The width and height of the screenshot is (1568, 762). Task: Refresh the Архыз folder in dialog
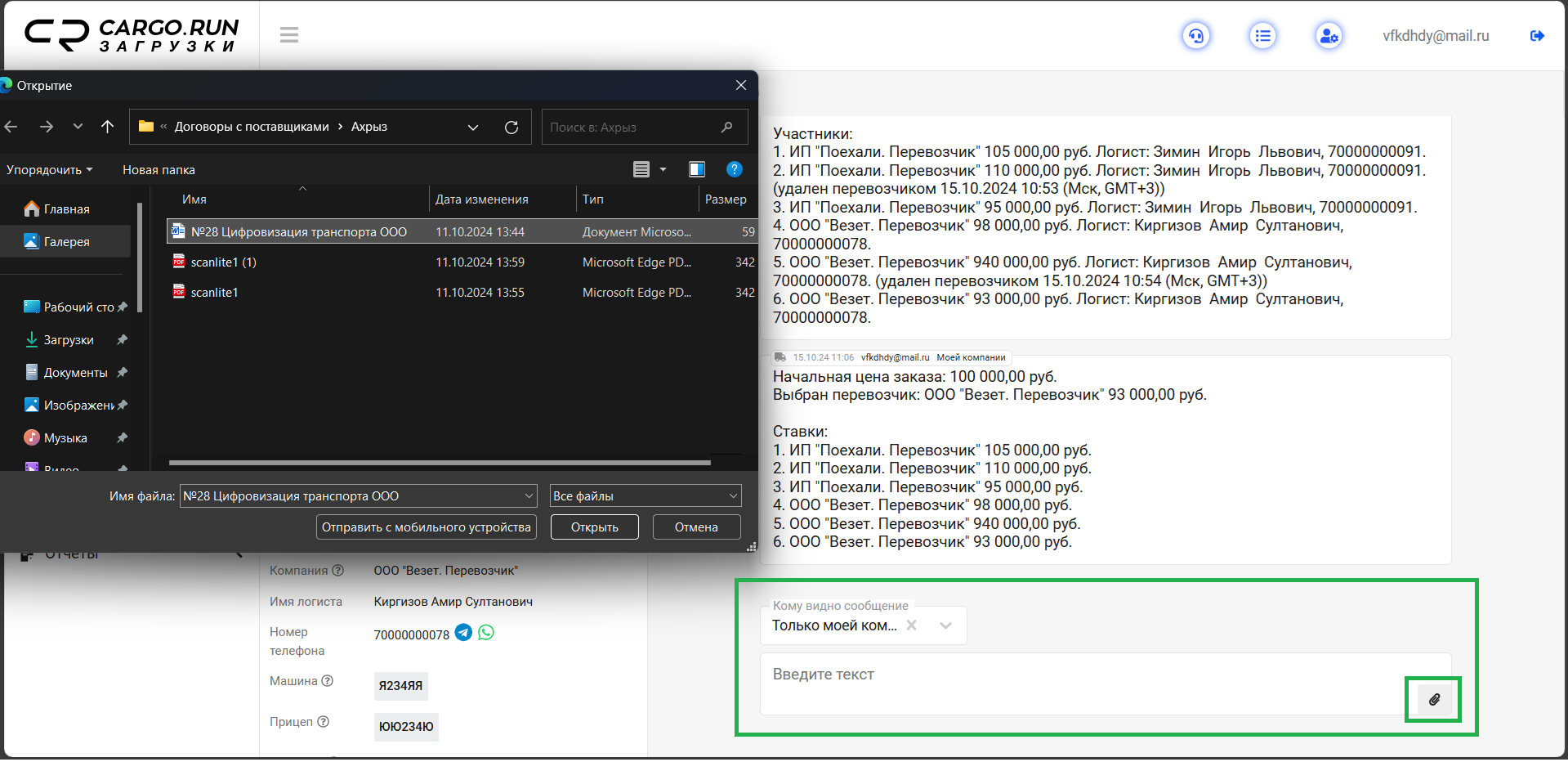point(511,128)
